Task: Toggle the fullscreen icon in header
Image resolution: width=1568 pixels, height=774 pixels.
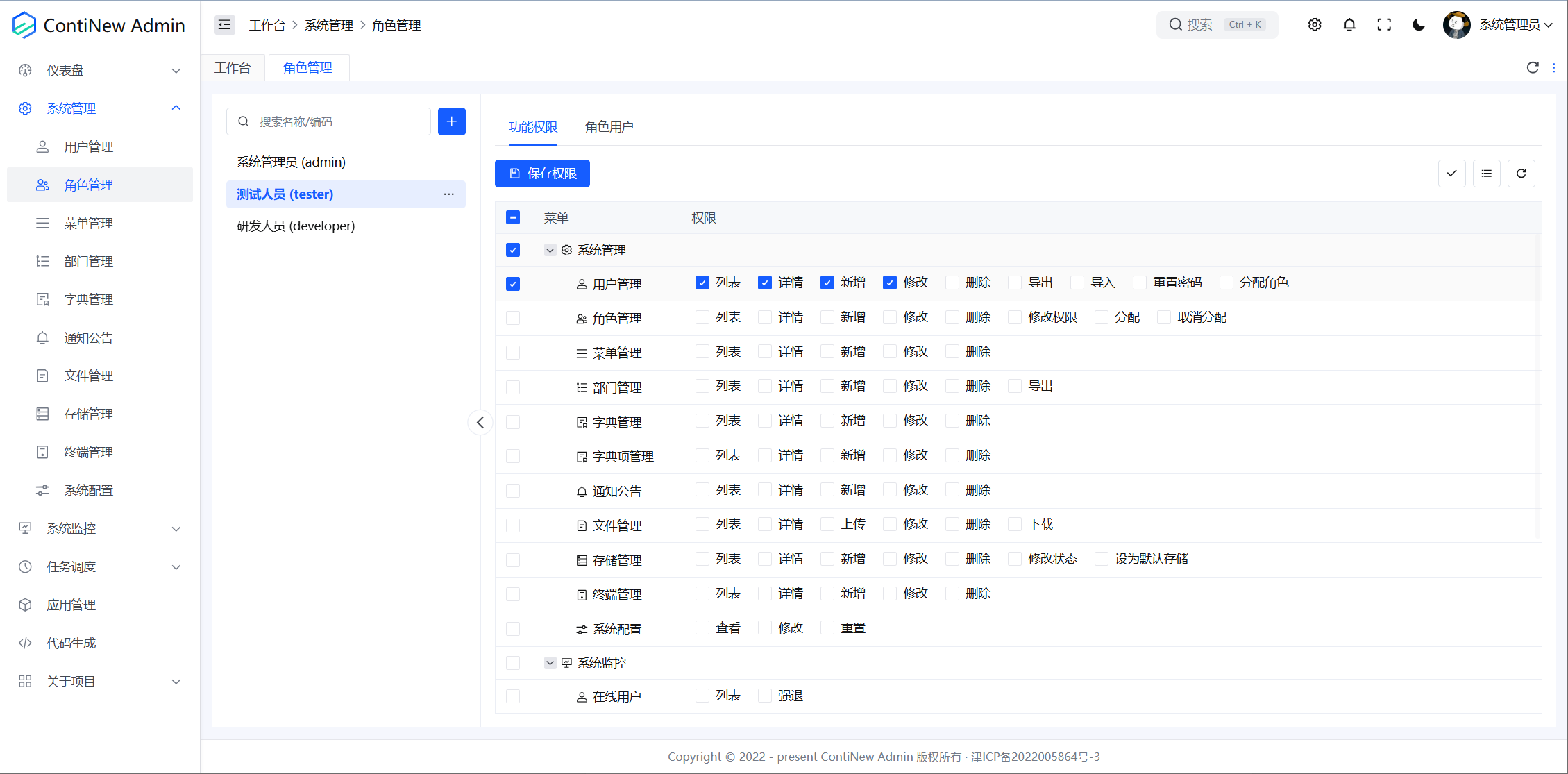Action: 1384,25
